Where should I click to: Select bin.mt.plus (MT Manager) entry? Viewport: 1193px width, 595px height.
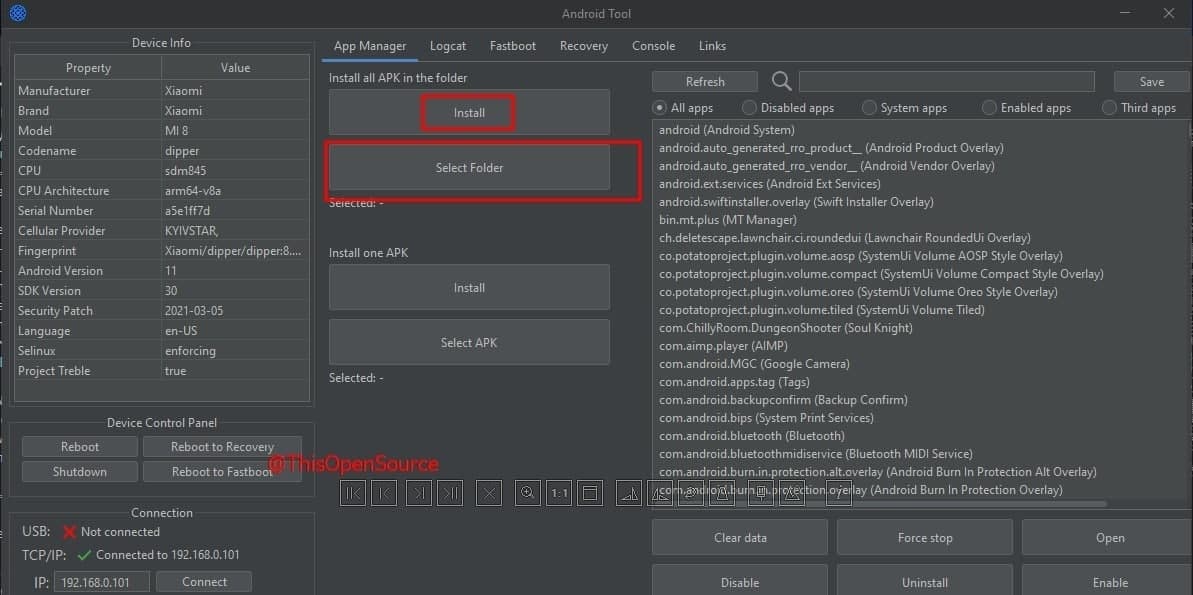pos(727,220)
